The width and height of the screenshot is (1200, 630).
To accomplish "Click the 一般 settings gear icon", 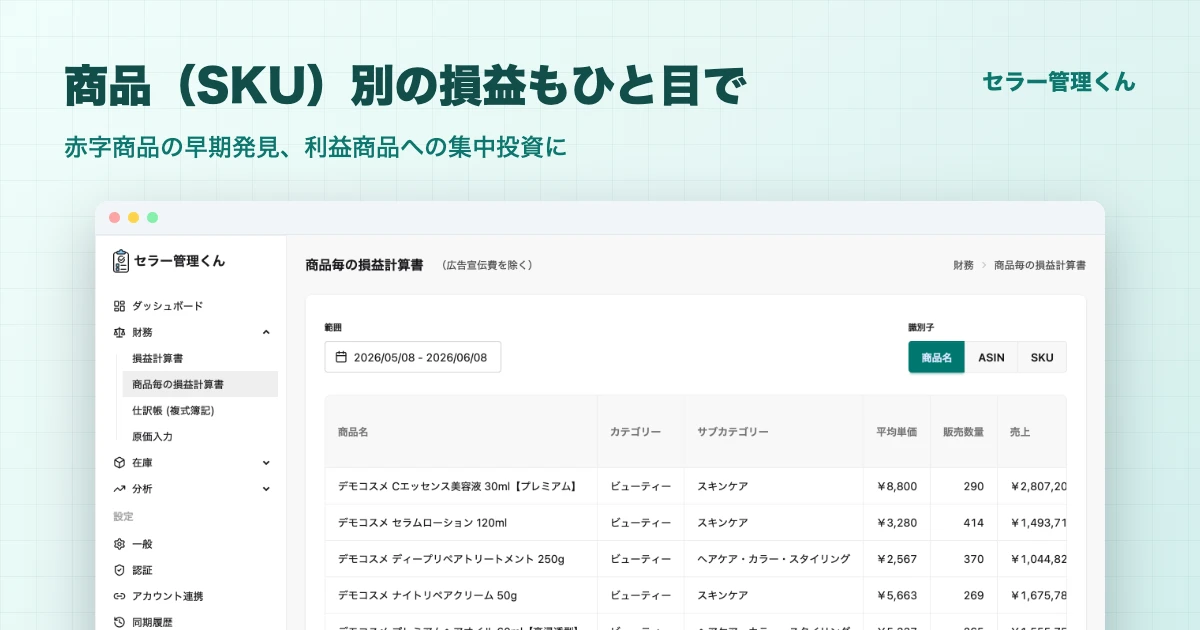I will [119, 544].
